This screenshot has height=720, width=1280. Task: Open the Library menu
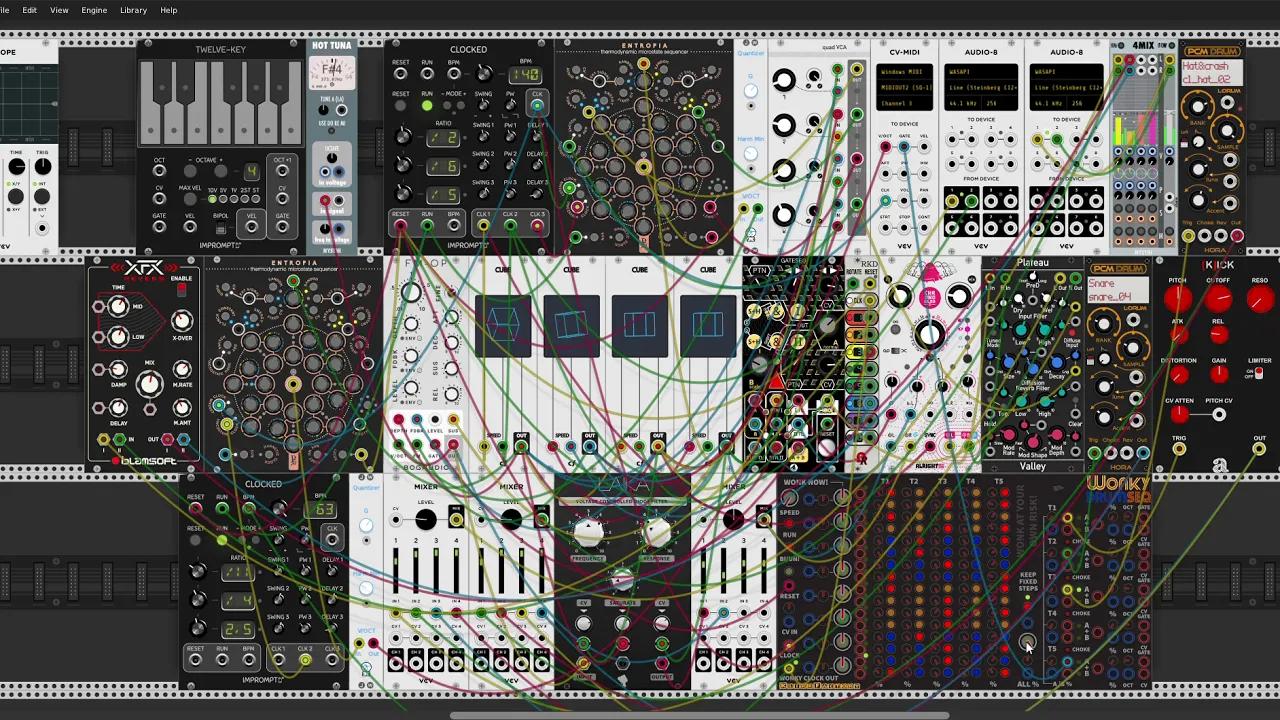[133, 10]
